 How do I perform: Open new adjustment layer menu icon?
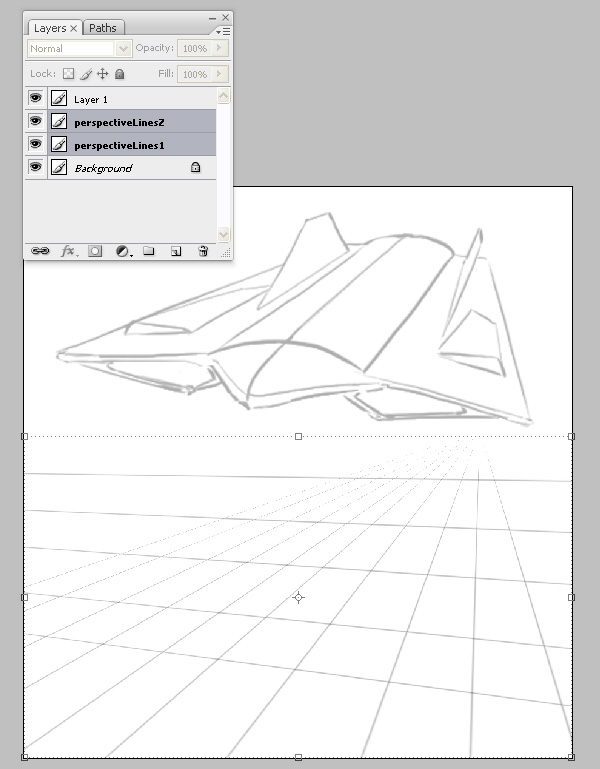tap(123, 251)
